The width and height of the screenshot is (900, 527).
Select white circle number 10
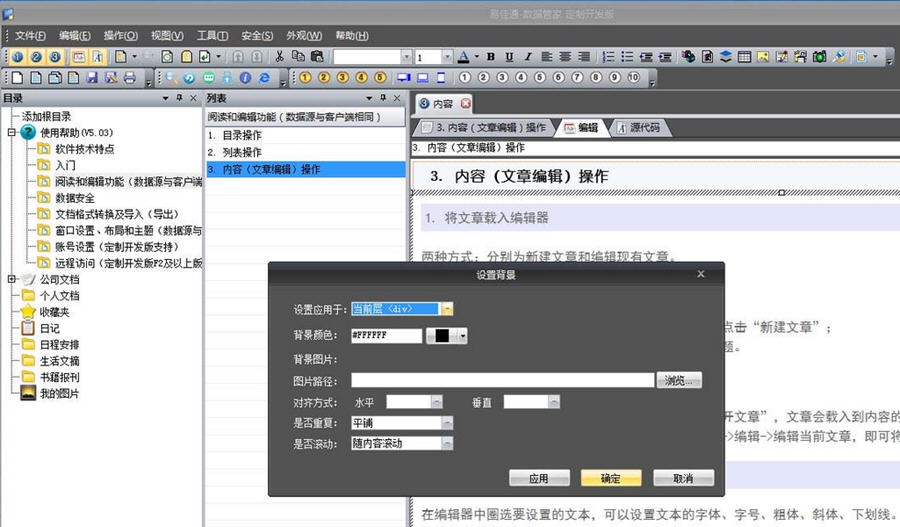click(634, 78)
